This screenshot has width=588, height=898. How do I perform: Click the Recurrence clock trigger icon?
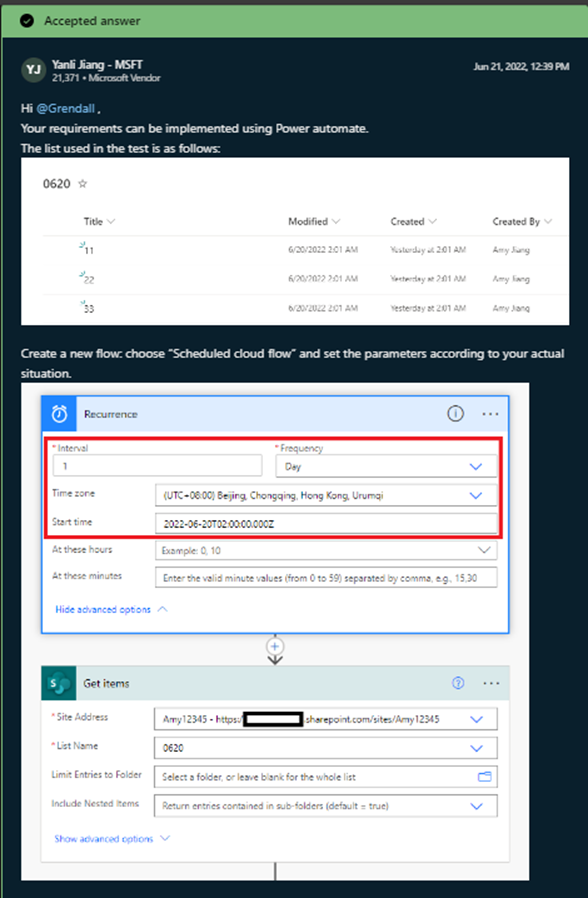coord(59,413)
